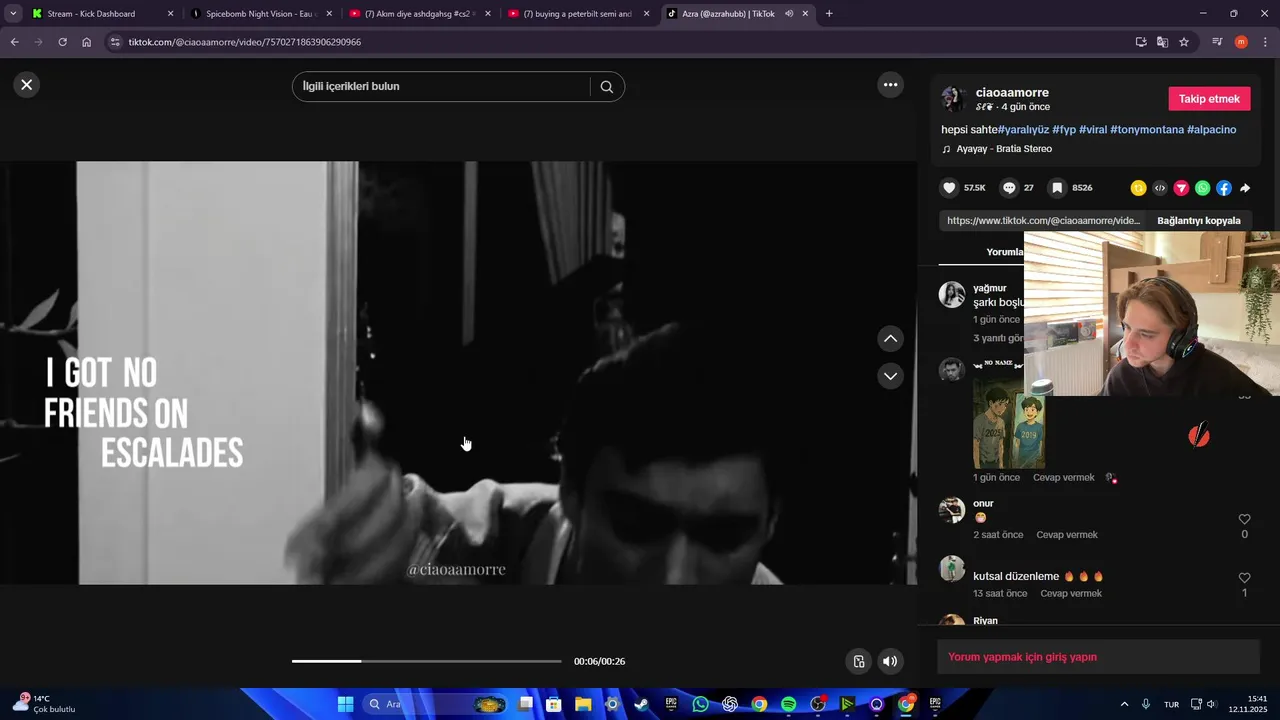Switch to buying a peterbilt semi tab
1280x720 pixels.
point(577,14)
